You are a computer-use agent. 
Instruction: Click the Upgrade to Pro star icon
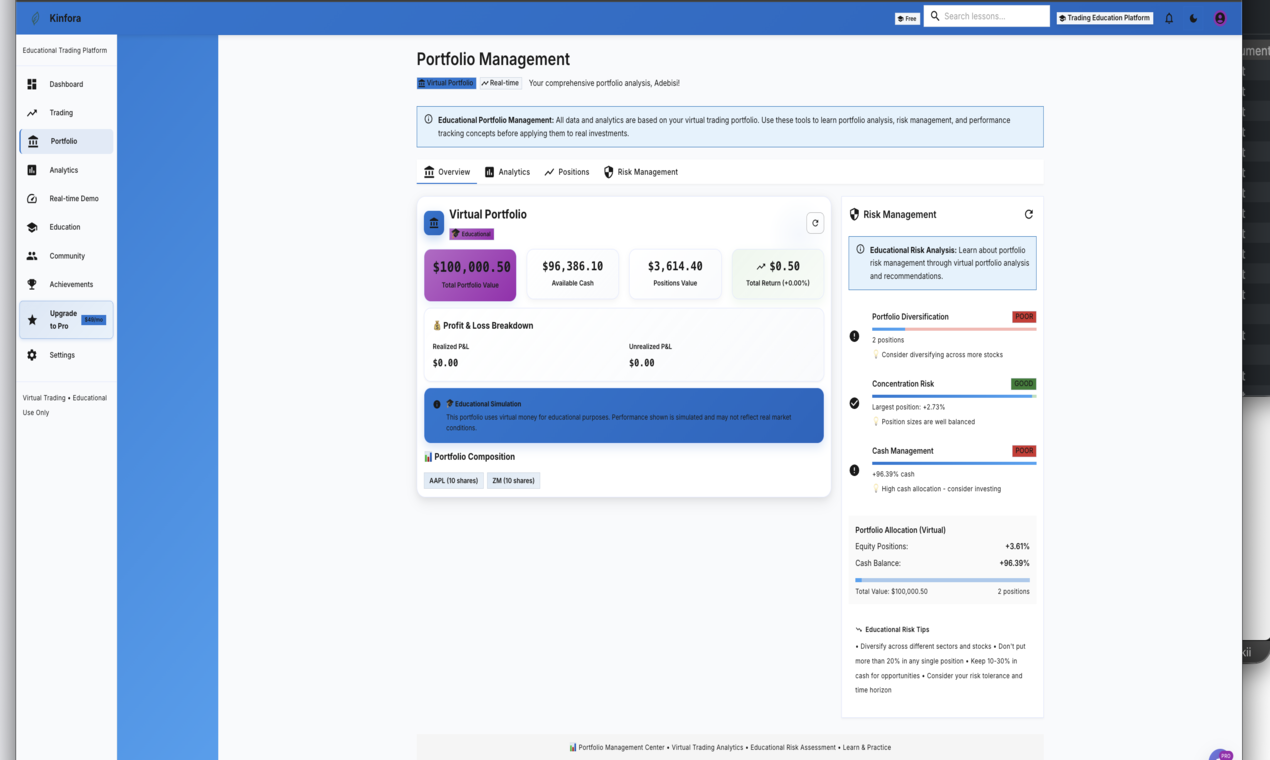[32, 320]
